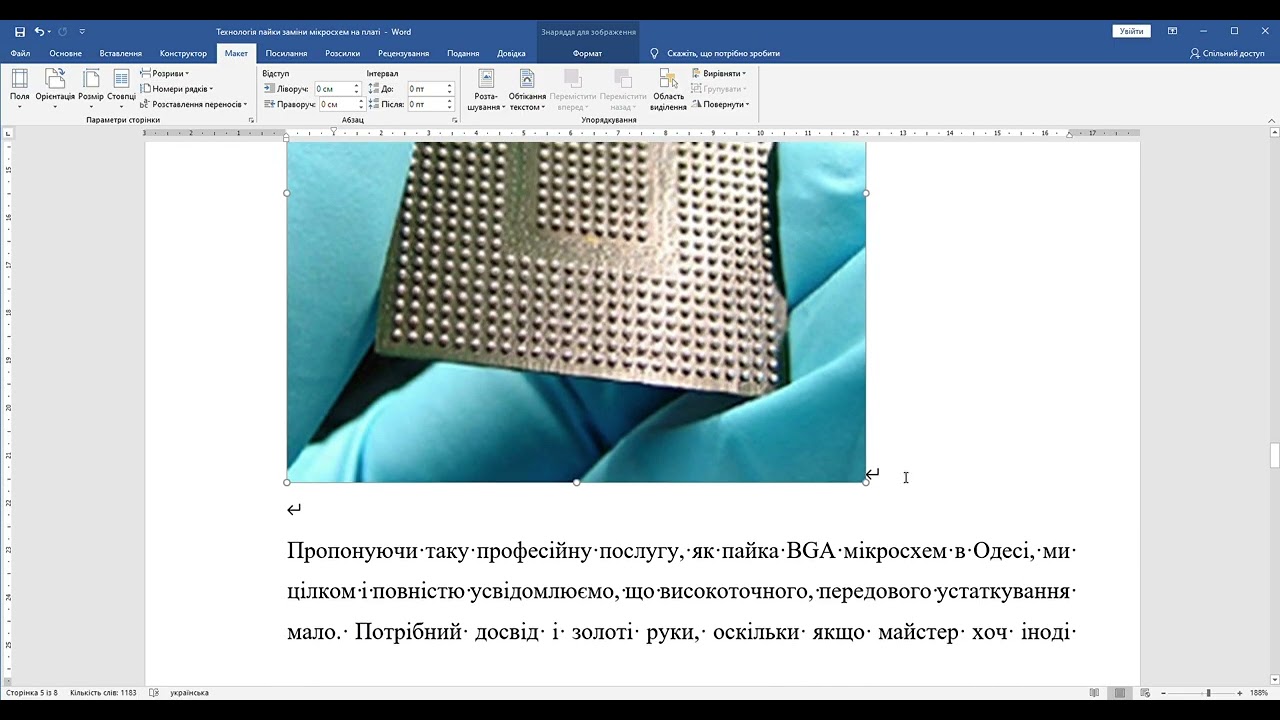Expand the Вирівняти align dropdown
The width and height of the screenshot is (1280, 720).
718,73
